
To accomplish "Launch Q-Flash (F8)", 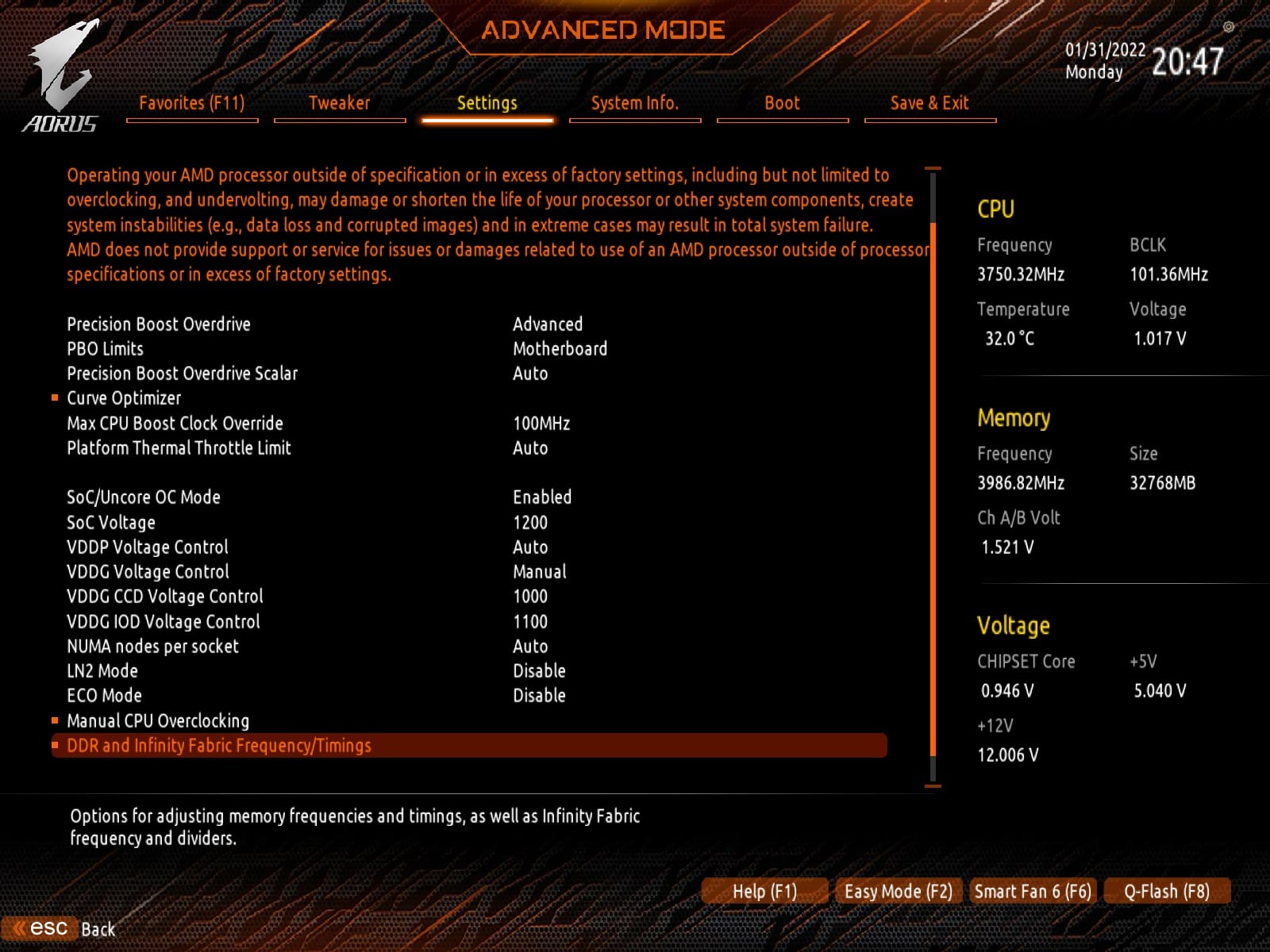I will click(x=1166, y=891).
